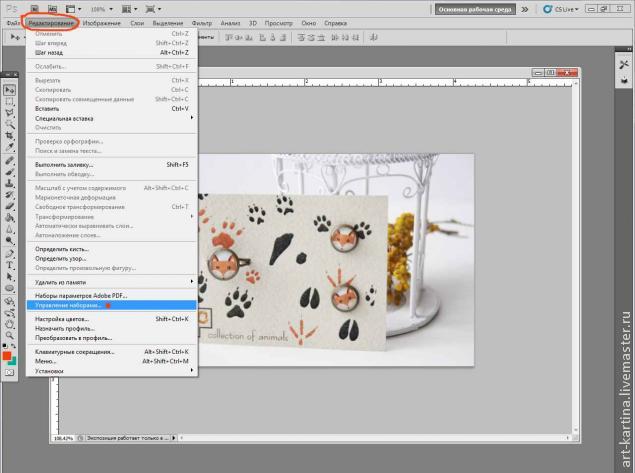Select the Healing Brush tool
Image resolution: width=635 pixels, height=473 pixels.
pos(9,160)
